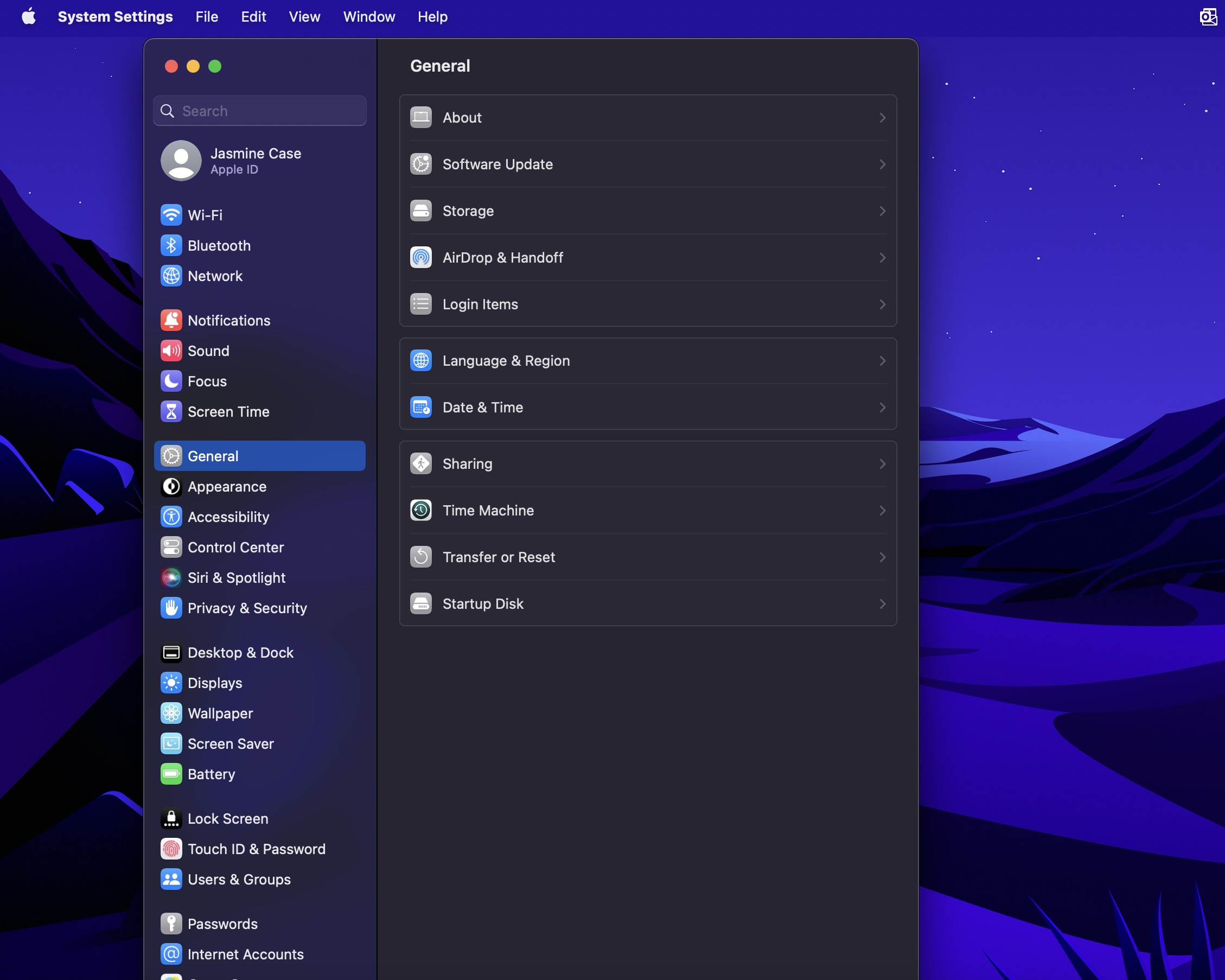
Task: Select the Bluetooth icon in sidebar
Action: [x=171, y=246]
